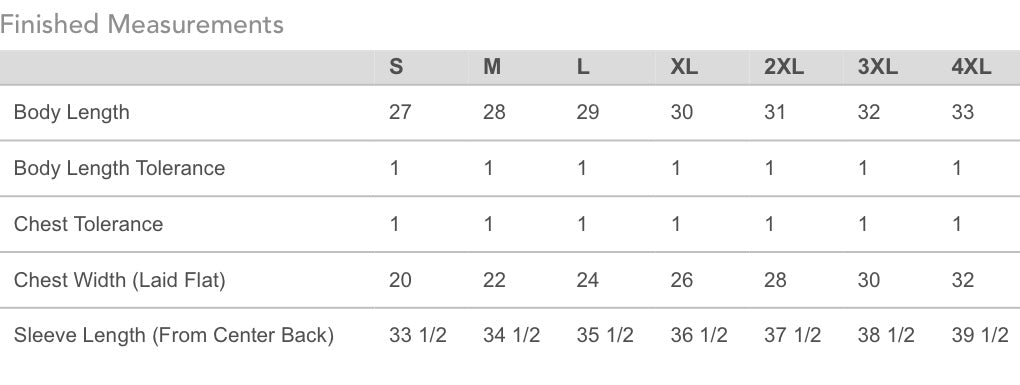Click the Finished Measurements heading
Image resolution: width=1020 pixels, height=385 pixels.
pos(142,25)
